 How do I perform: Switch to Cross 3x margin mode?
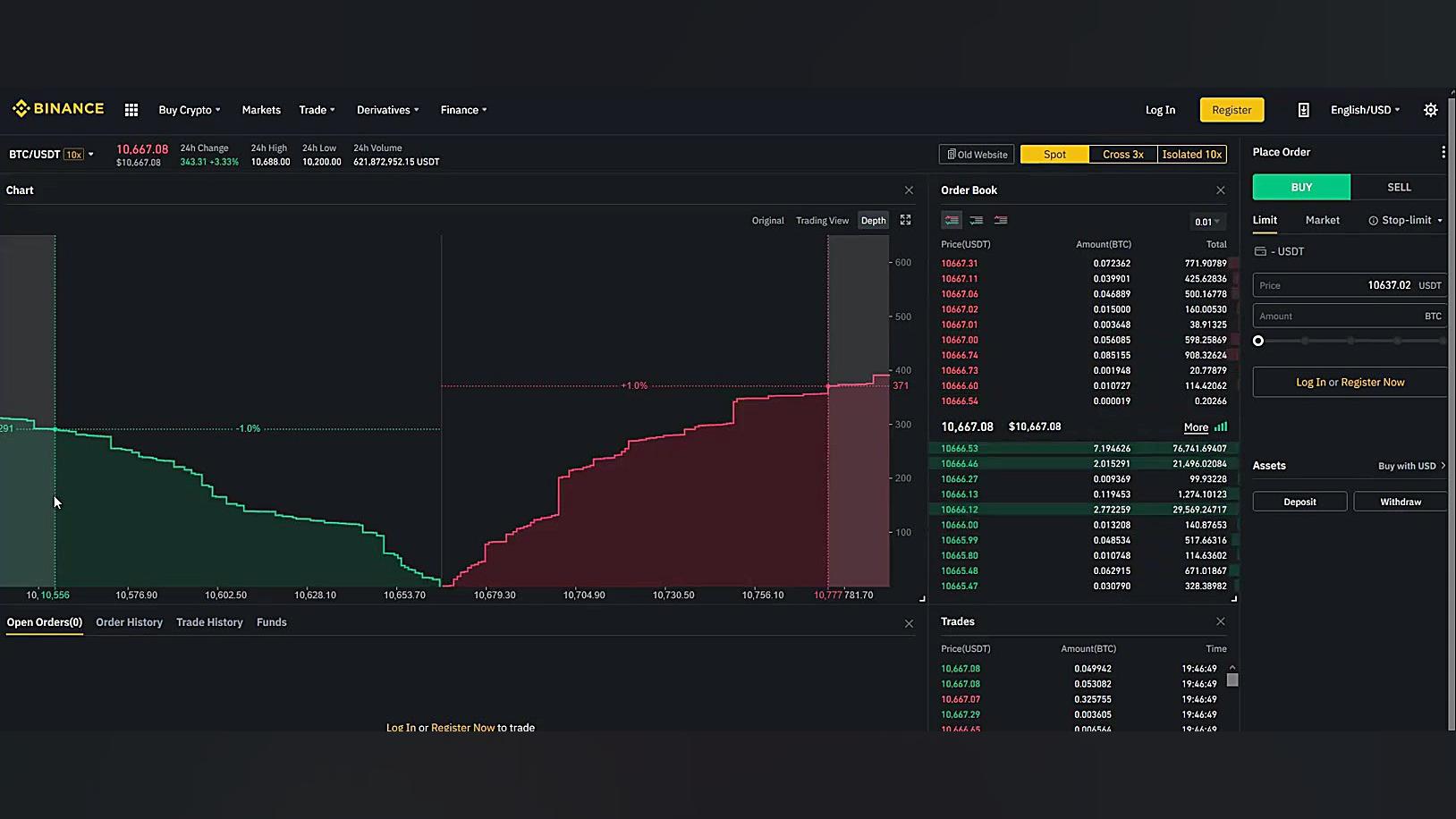(x=1123, y=155)
